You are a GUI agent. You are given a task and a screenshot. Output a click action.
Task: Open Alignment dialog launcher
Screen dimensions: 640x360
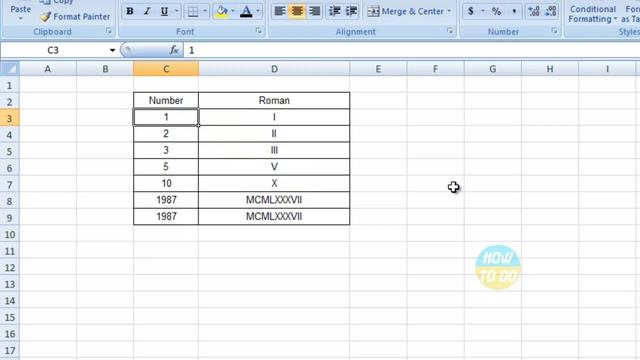tap(450, 31)
